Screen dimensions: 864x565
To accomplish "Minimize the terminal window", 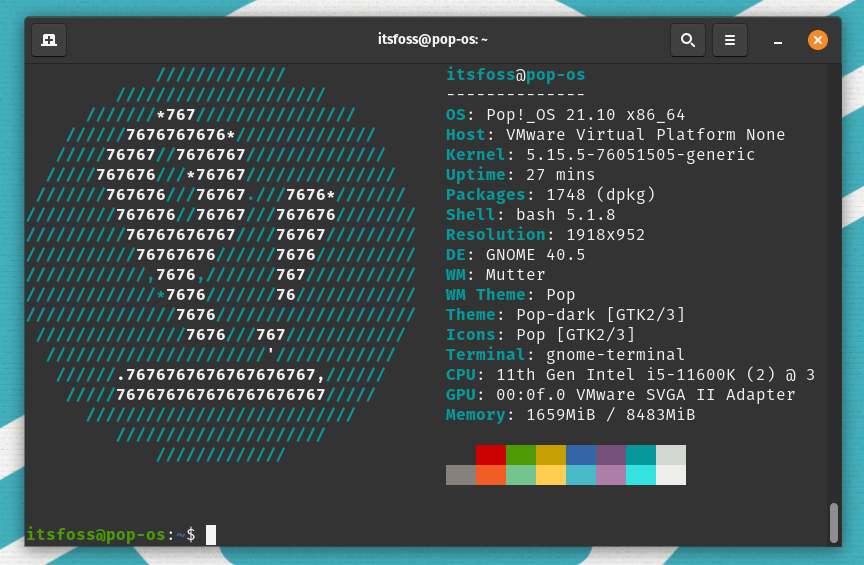I will pos(778,41).
